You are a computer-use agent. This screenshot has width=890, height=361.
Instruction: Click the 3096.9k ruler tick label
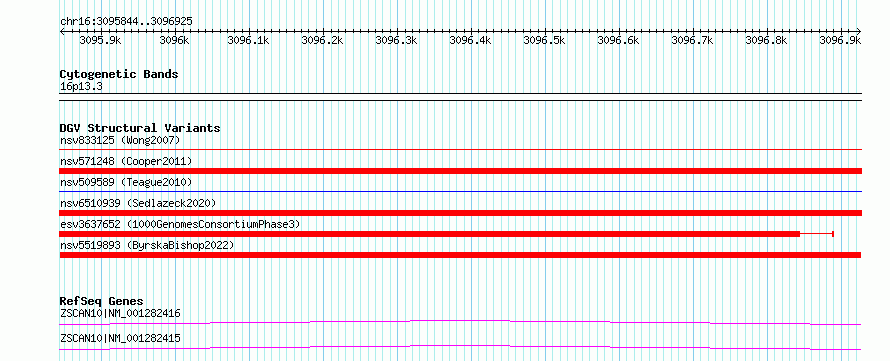click(x=841, y=40)
